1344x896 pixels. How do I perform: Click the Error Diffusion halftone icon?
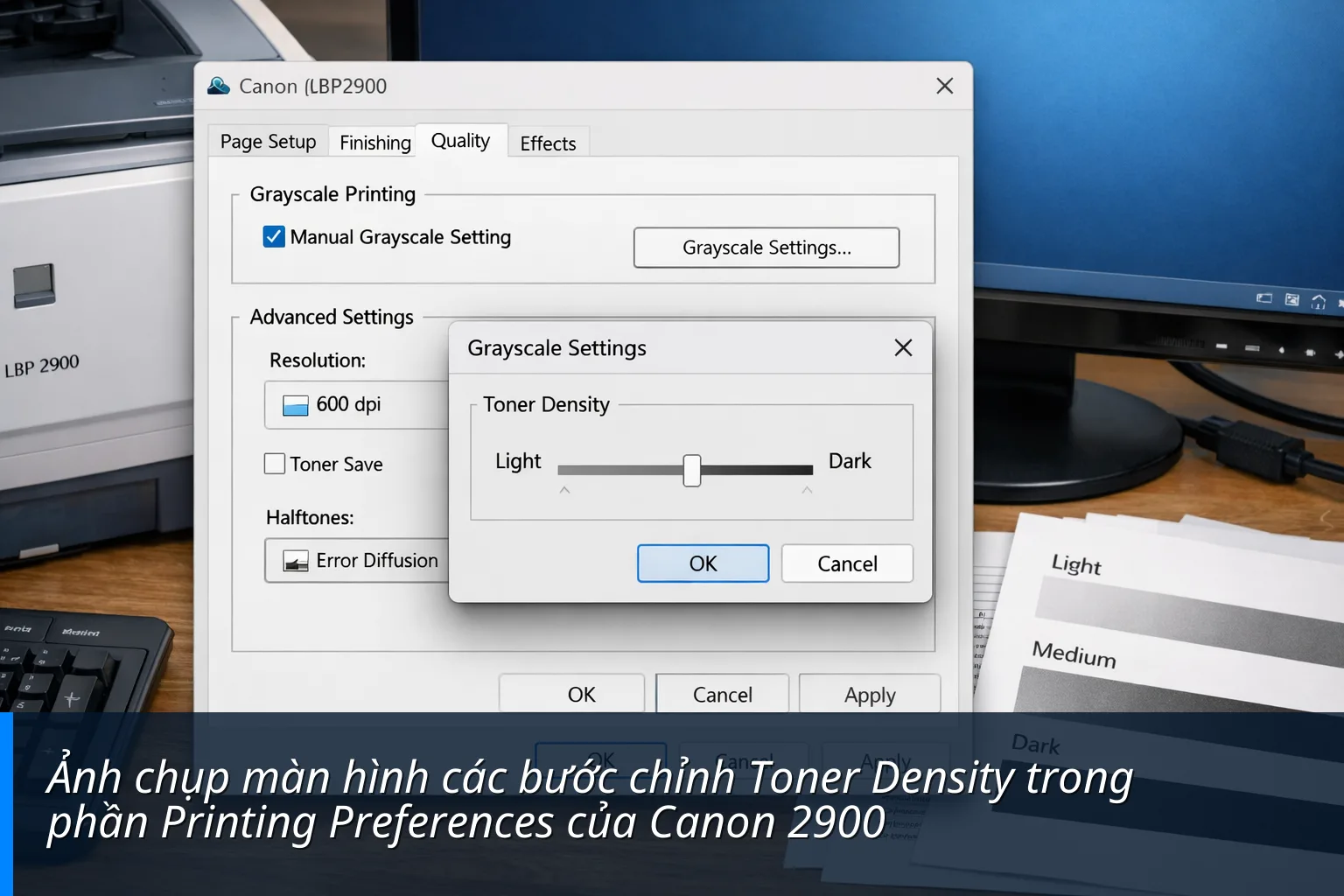(296, 561)
